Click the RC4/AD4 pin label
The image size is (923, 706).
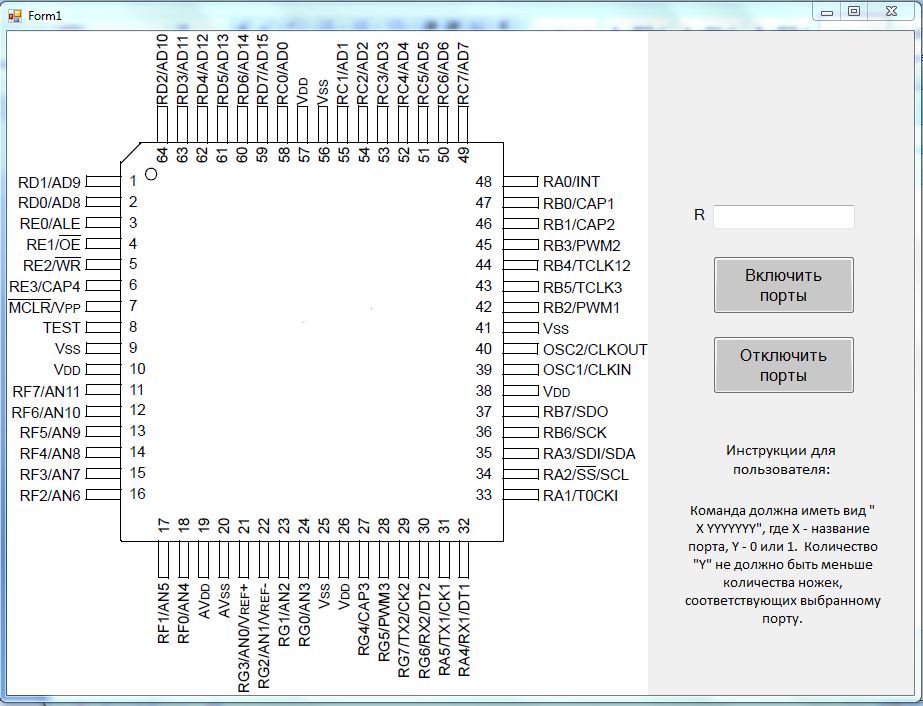403,74
